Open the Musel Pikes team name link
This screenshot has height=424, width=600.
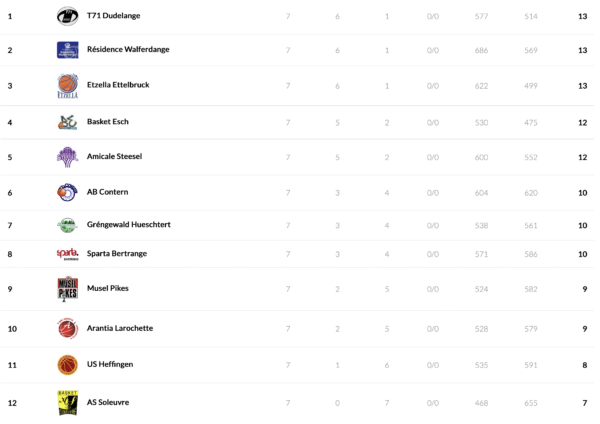click(107, 289)
